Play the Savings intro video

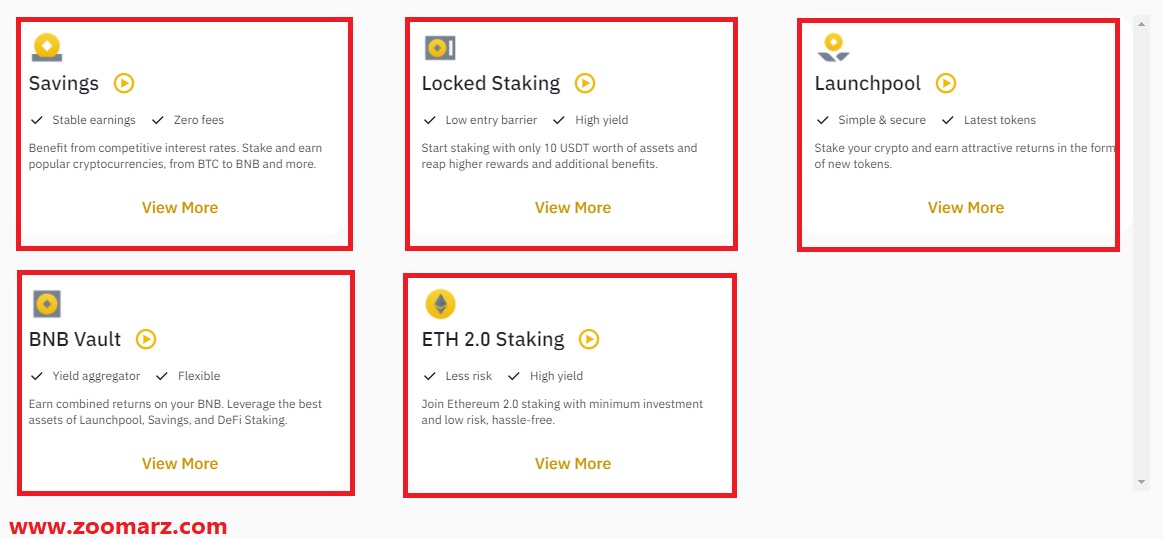click(124, 83)
